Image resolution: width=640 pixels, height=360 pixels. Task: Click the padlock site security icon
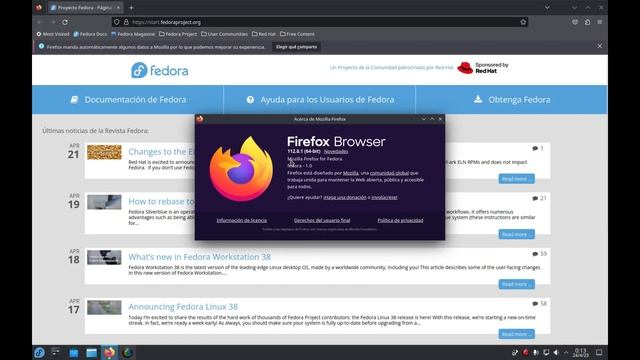[x=126, y=22]
